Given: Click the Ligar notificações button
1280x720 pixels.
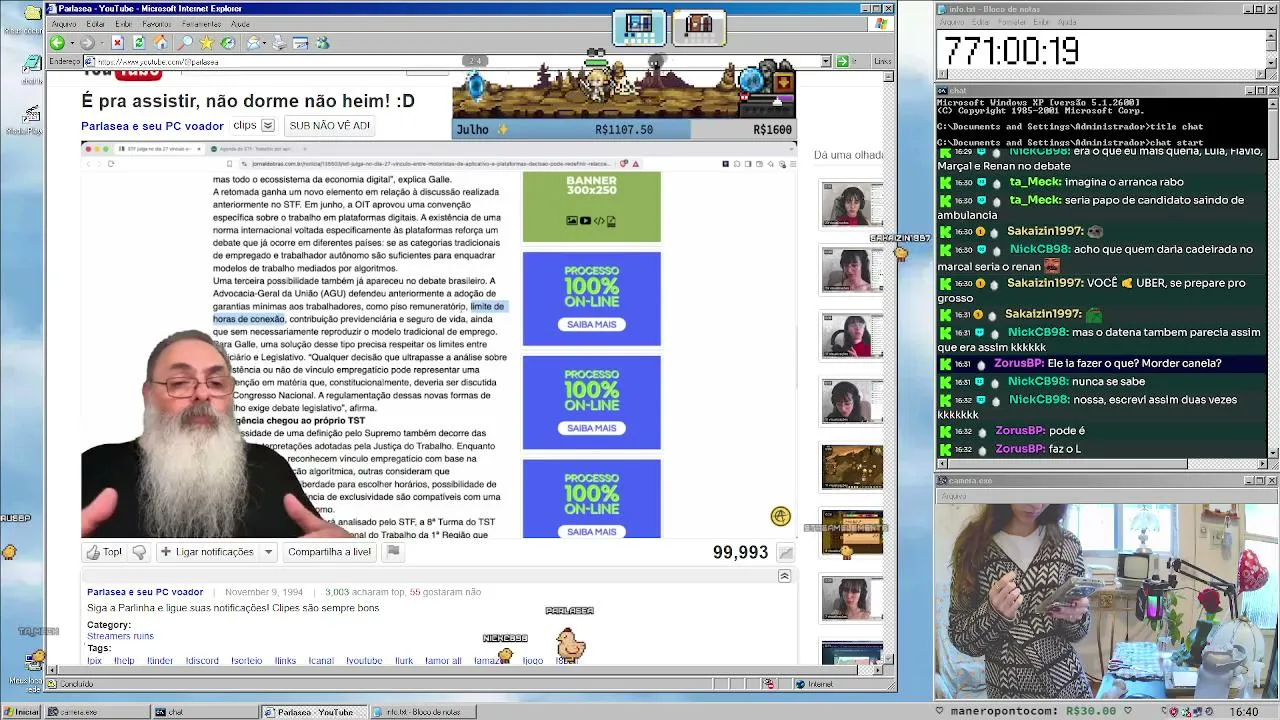Looking at the screenshot, I should (207, 552).
